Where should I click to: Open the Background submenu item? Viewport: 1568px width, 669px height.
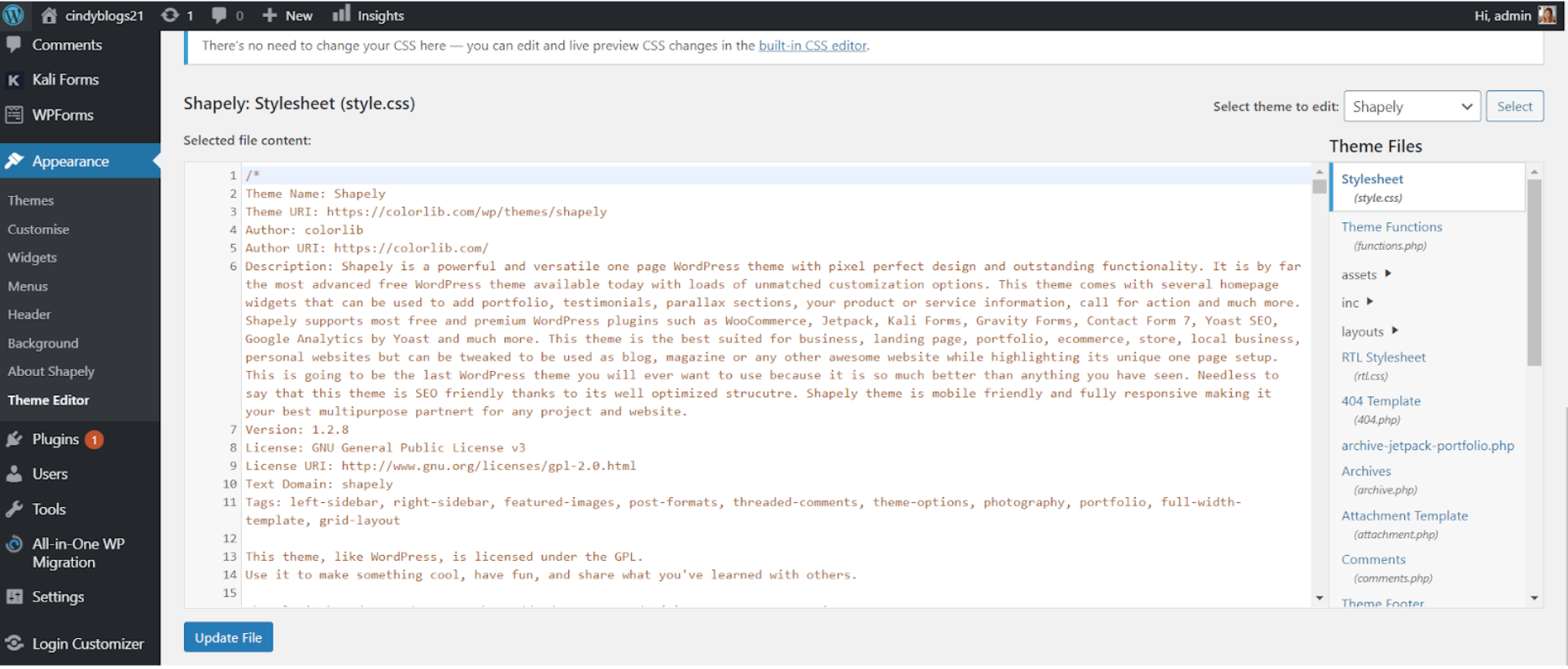pyautogui.click(x=43, y=343)
